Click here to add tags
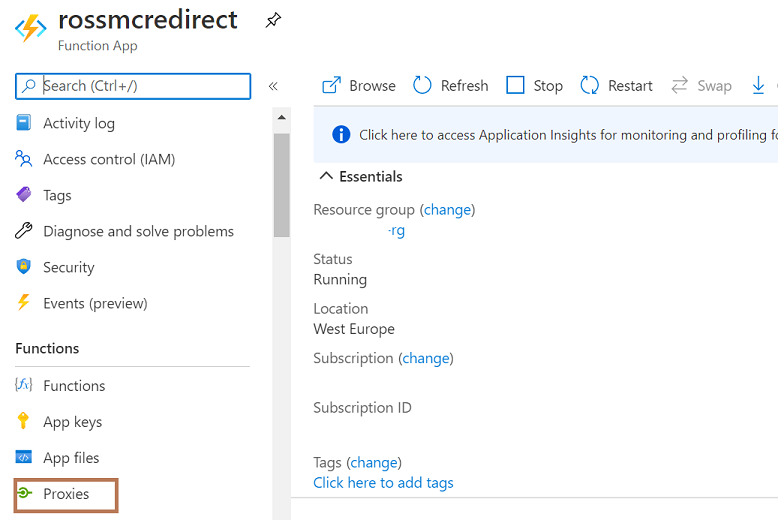778x520 pixels. tap(383, 483)
